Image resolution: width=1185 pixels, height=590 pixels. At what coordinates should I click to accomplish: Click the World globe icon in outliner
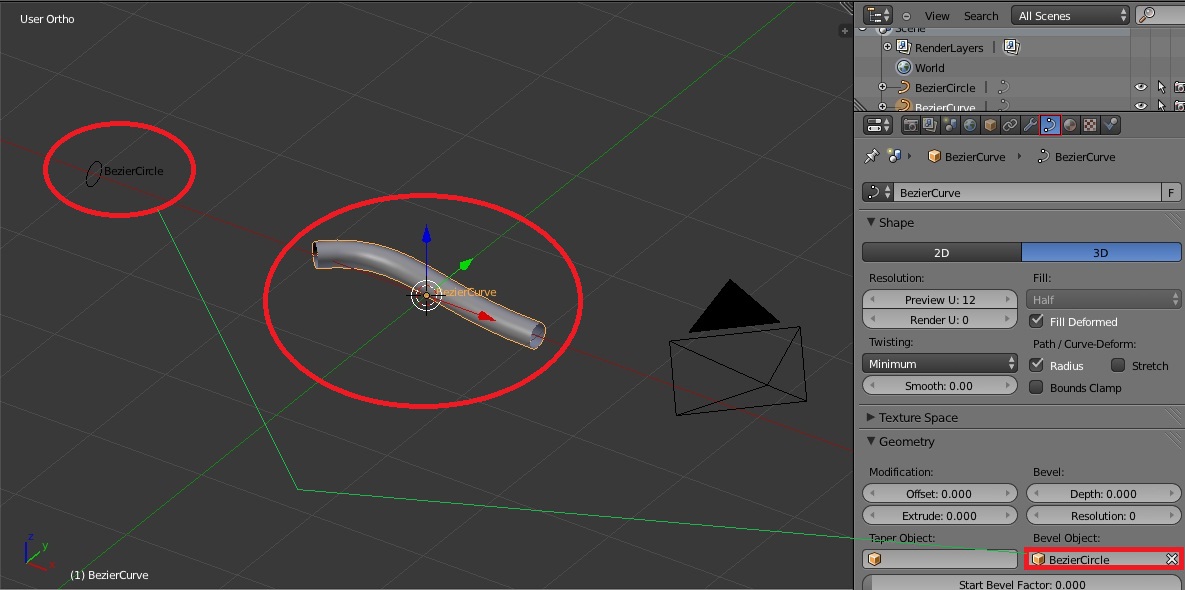click(904, 67)
